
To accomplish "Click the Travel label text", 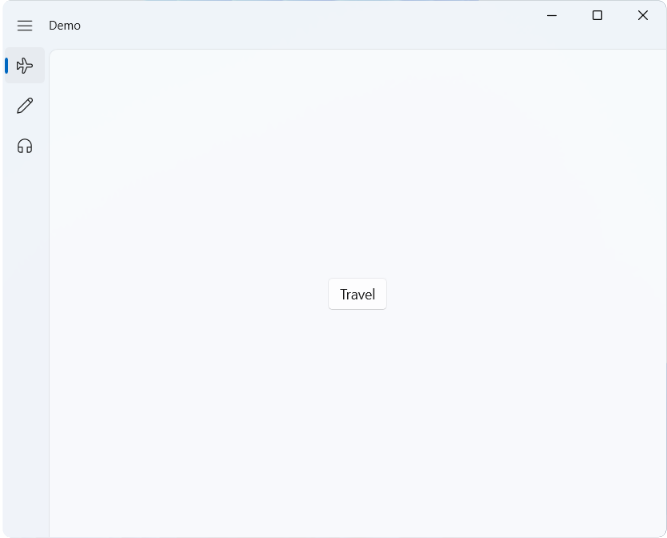I will [x=357, y=294].
